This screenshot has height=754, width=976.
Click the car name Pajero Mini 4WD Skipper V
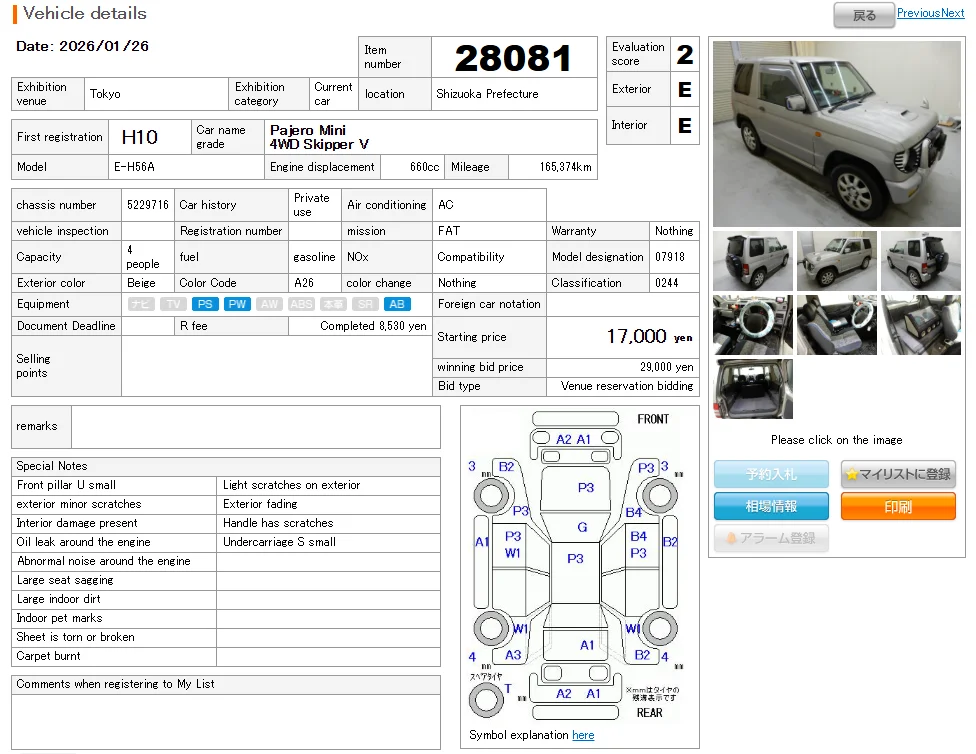[x=319, y=137]
